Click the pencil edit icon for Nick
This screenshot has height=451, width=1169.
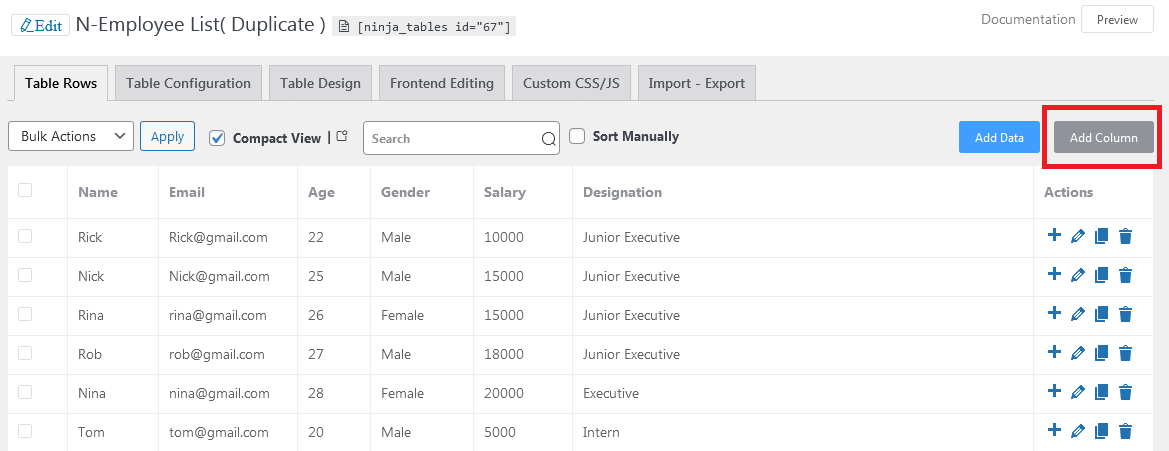tap(1077, 276)
